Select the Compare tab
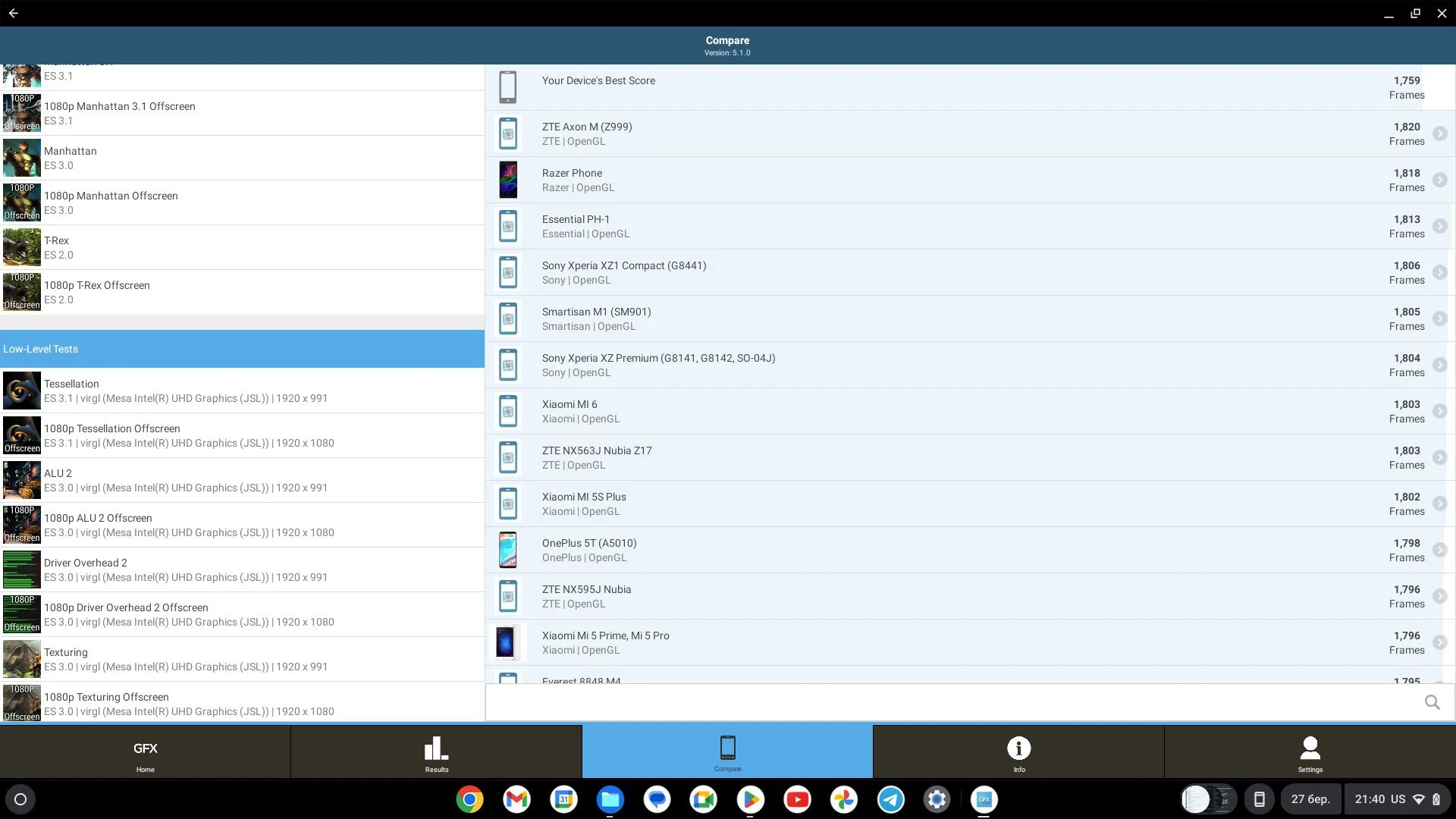1456x819 pixels. click(x=727, y=752)
